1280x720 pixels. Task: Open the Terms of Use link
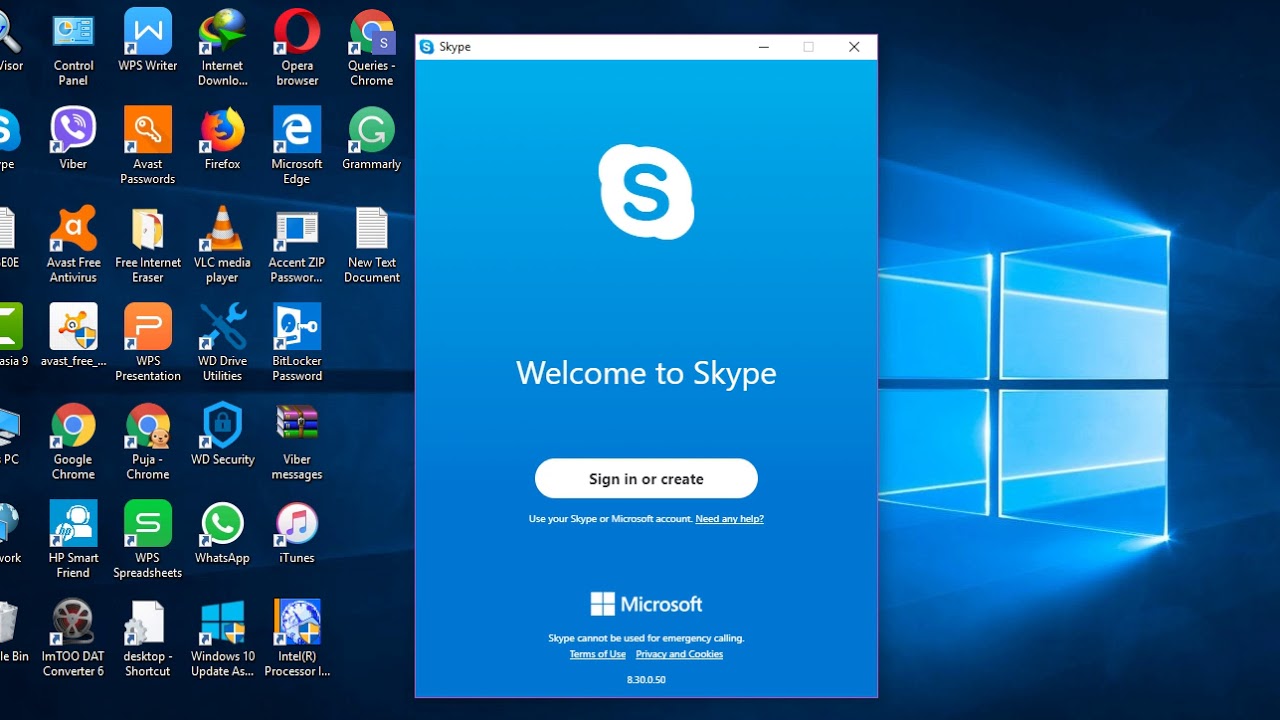tap(597, 654)
